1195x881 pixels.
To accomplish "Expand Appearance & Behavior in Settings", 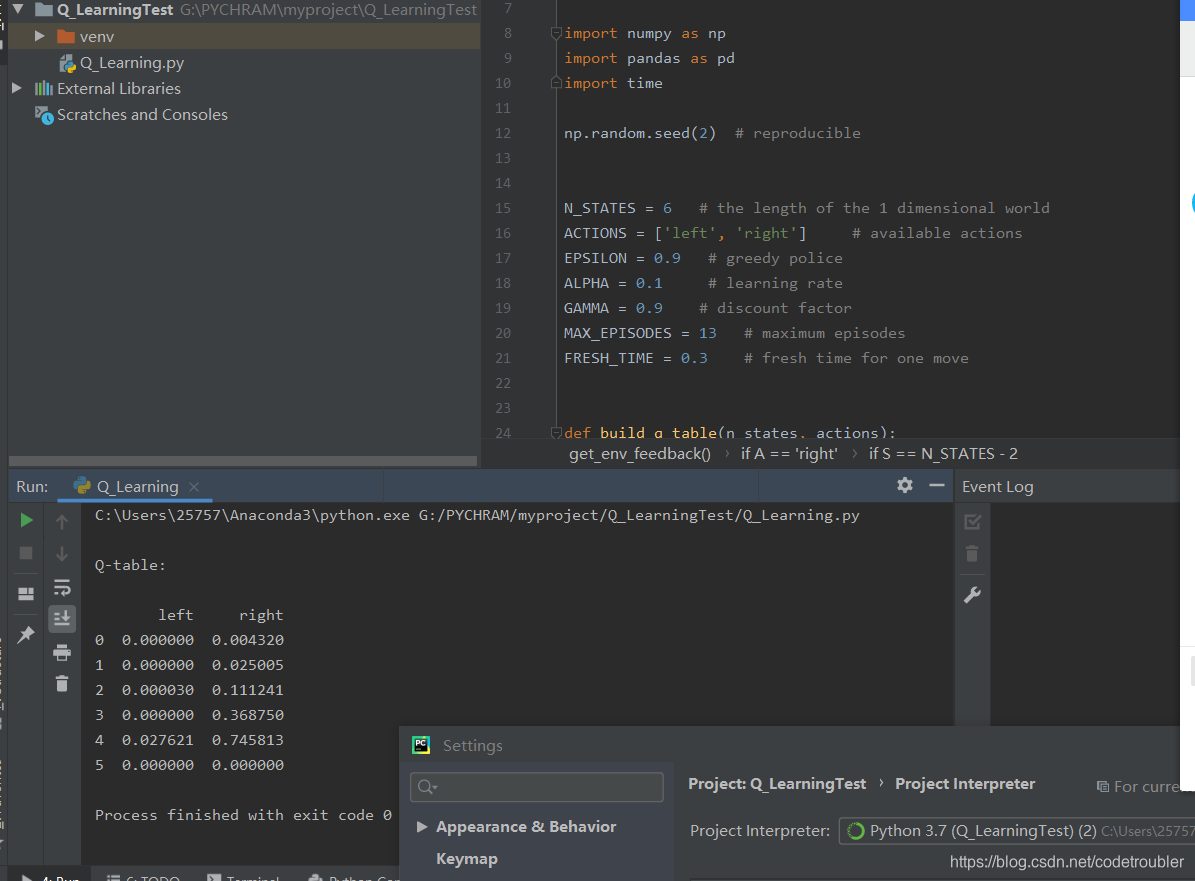I will pyautogui.click(x=421, y=827).
